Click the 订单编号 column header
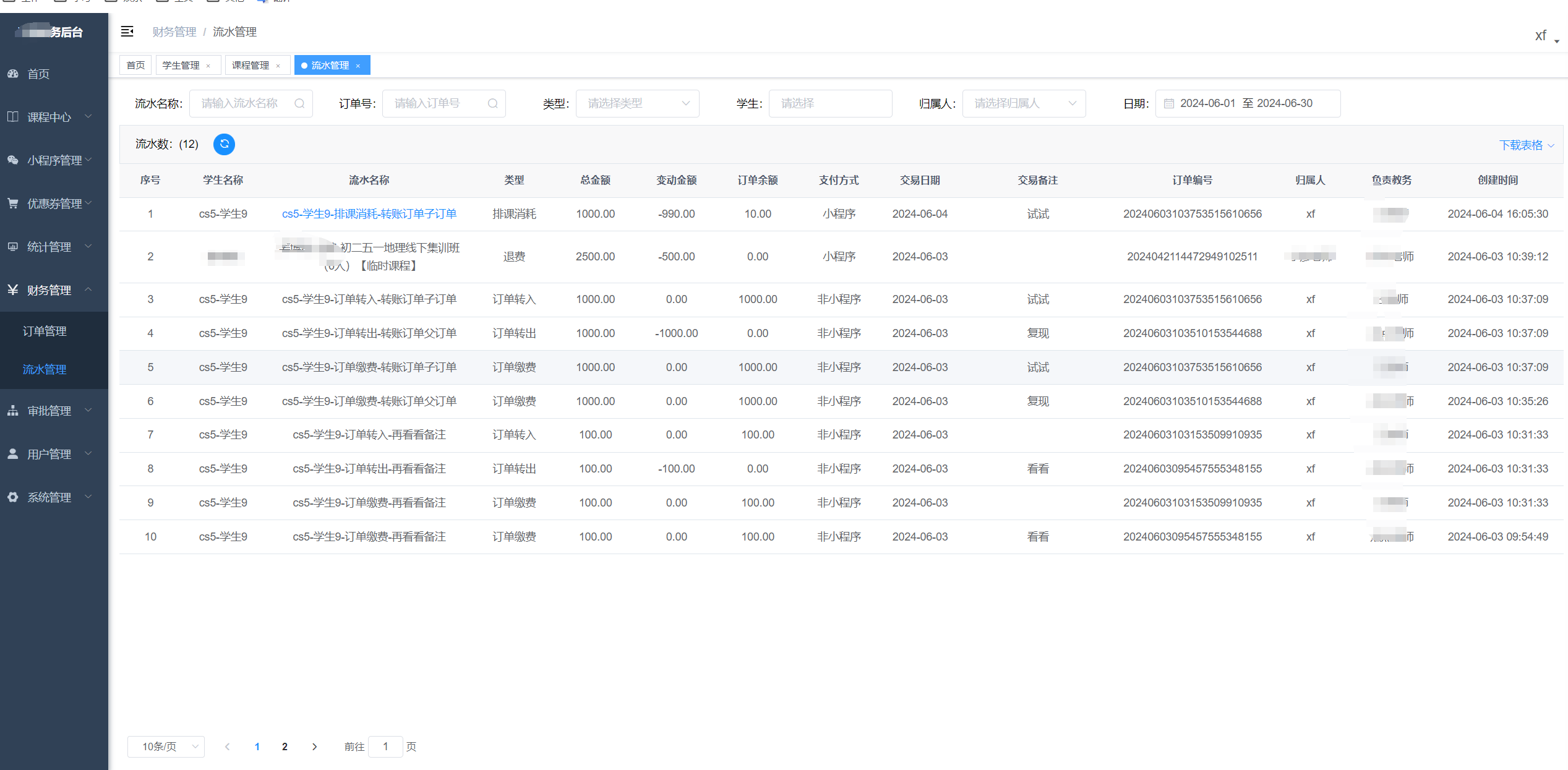 (1192, 180)
